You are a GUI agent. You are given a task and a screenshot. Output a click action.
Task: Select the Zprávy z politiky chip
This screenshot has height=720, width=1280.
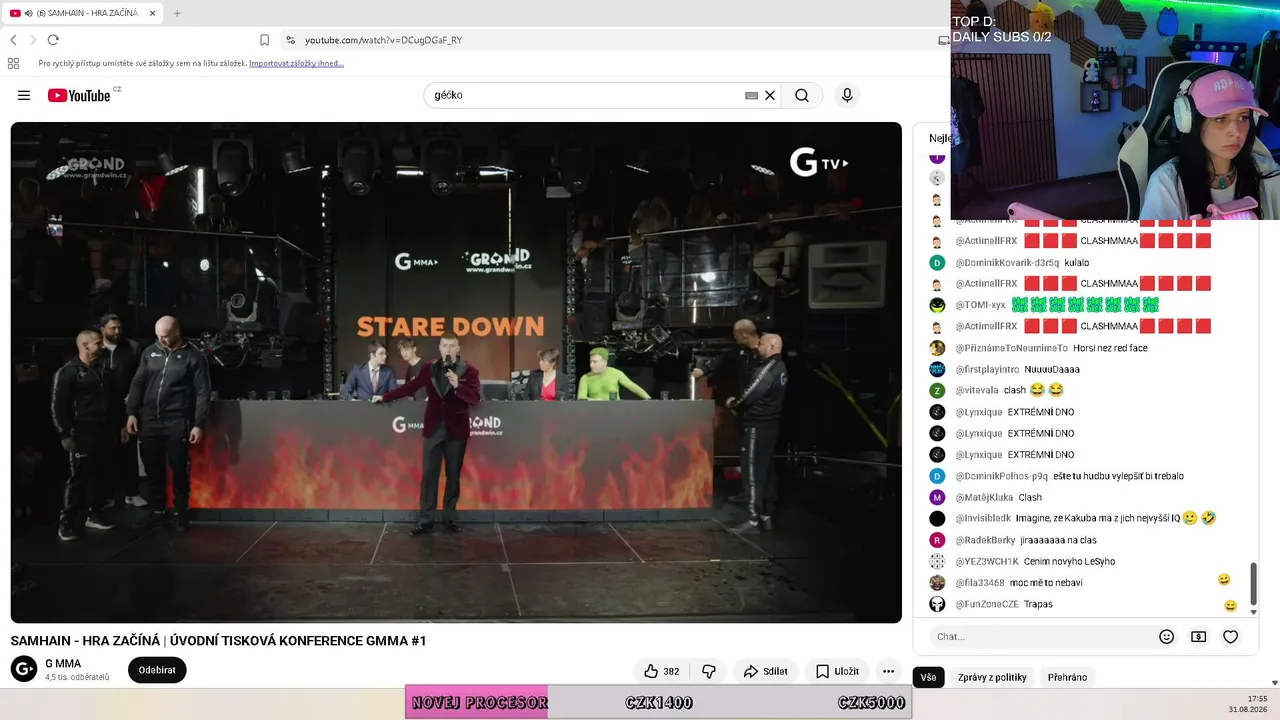pos(992,677)
